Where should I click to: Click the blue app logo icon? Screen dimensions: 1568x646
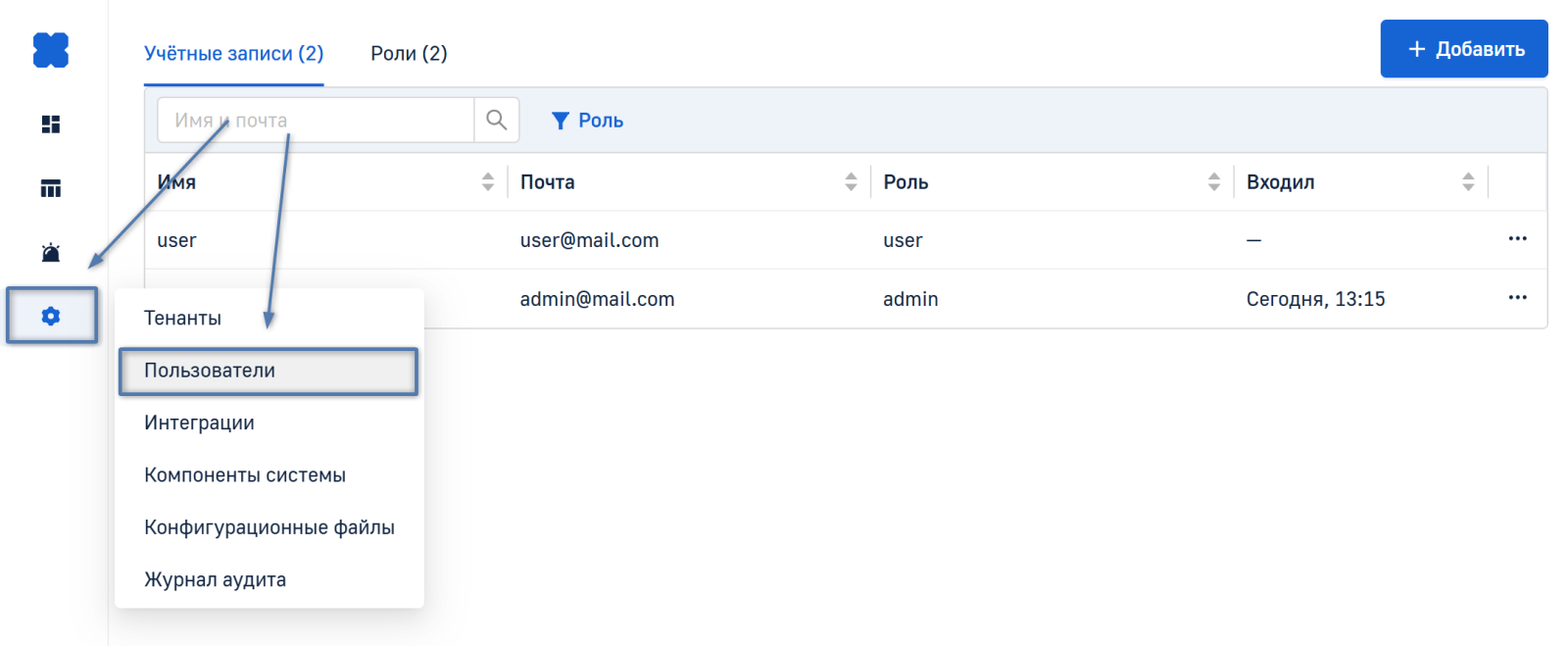51,50
